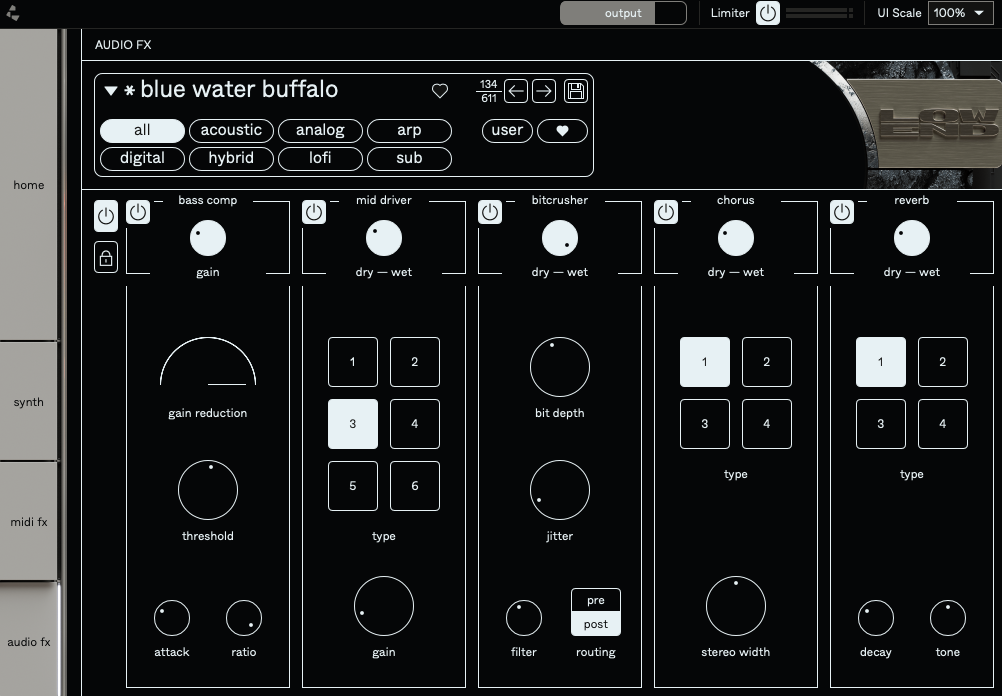Enable the Limiter power button
The height and width of the screenshot is (696, 1002).
[766, 13]
